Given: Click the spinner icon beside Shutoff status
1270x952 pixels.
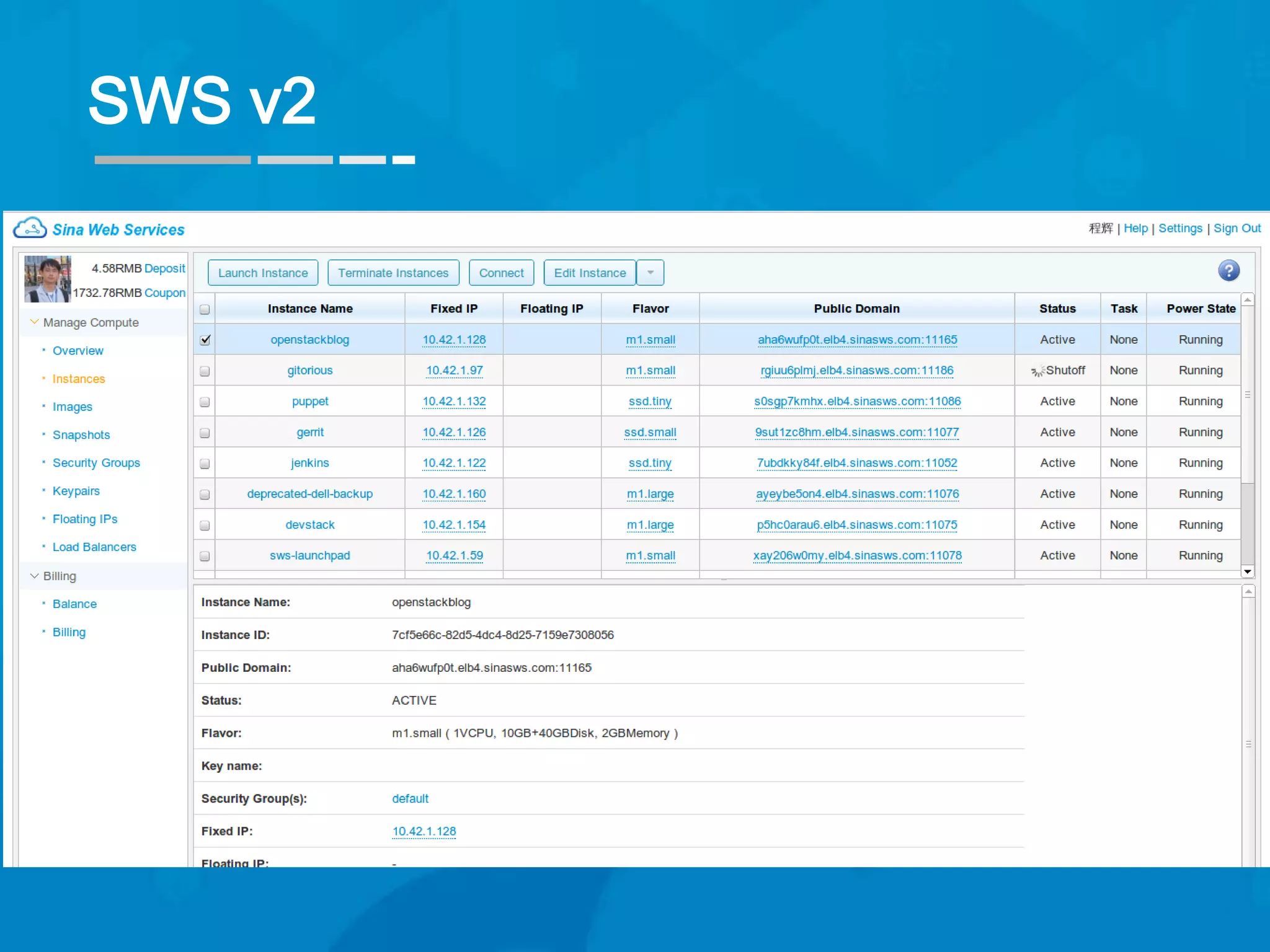Looking at the screenshot, I should click(1037, 371).
